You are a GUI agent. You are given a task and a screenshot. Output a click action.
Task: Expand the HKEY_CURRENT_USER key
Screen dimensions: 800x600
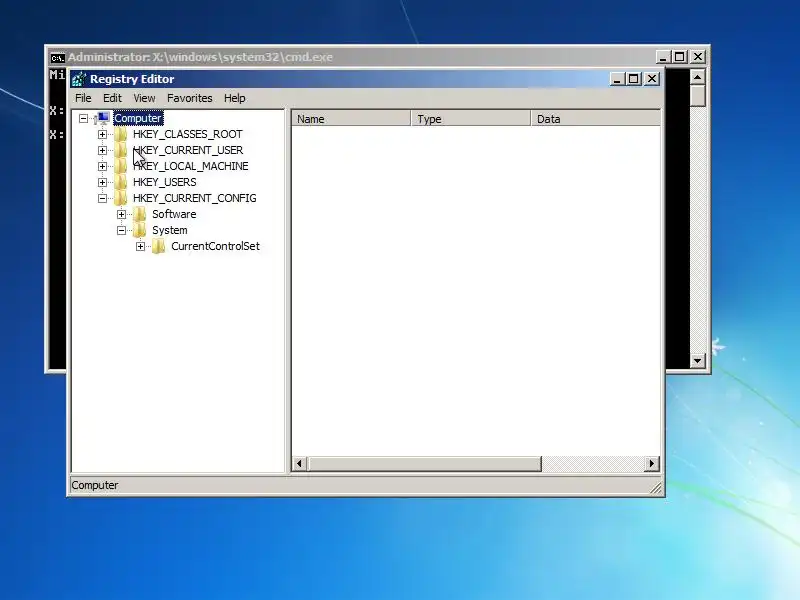pyautogui.click(x=102, y=150)
